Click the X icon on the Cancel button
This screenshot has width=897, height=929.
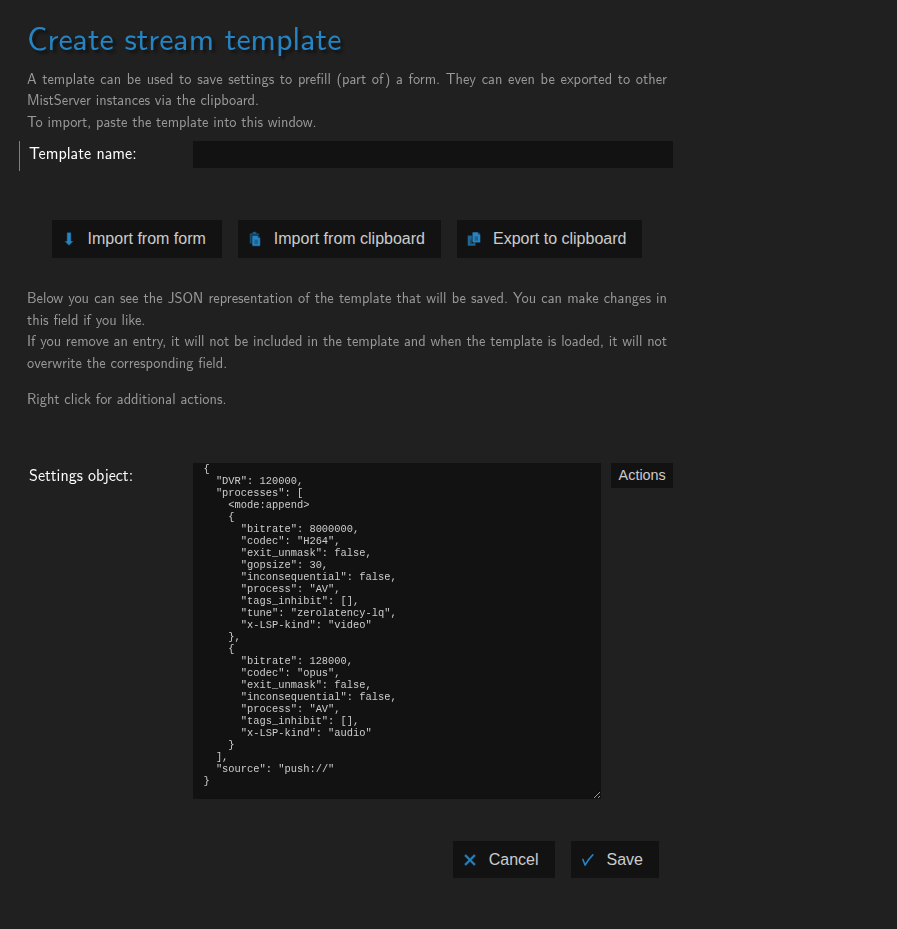pyautogui.click(x=470, y=860)
